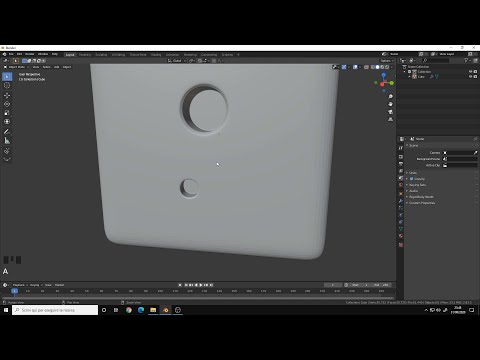480x360 pixels.
Task: Hide Cube object via eye icon
Action: pyautogui.click(x=471, y=77)
